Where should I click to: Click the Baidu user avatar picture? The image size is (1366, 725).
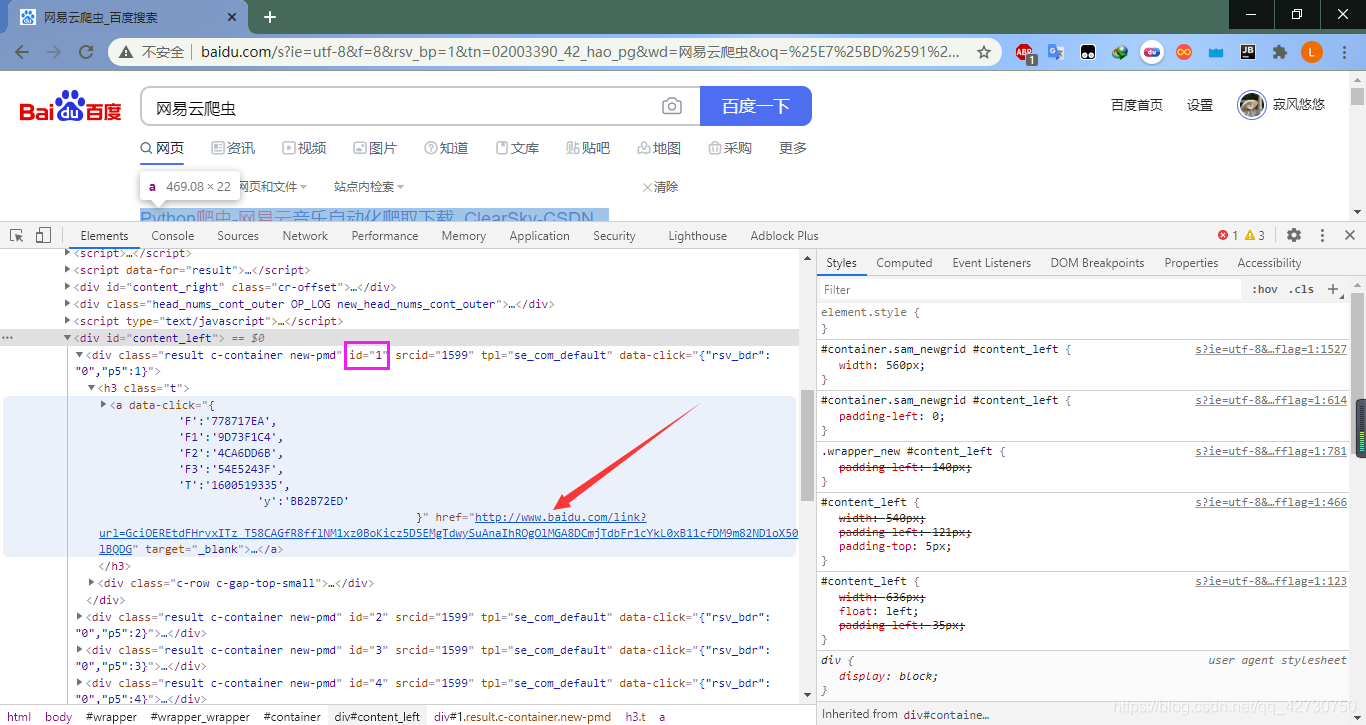click(x=1252, y=104)
